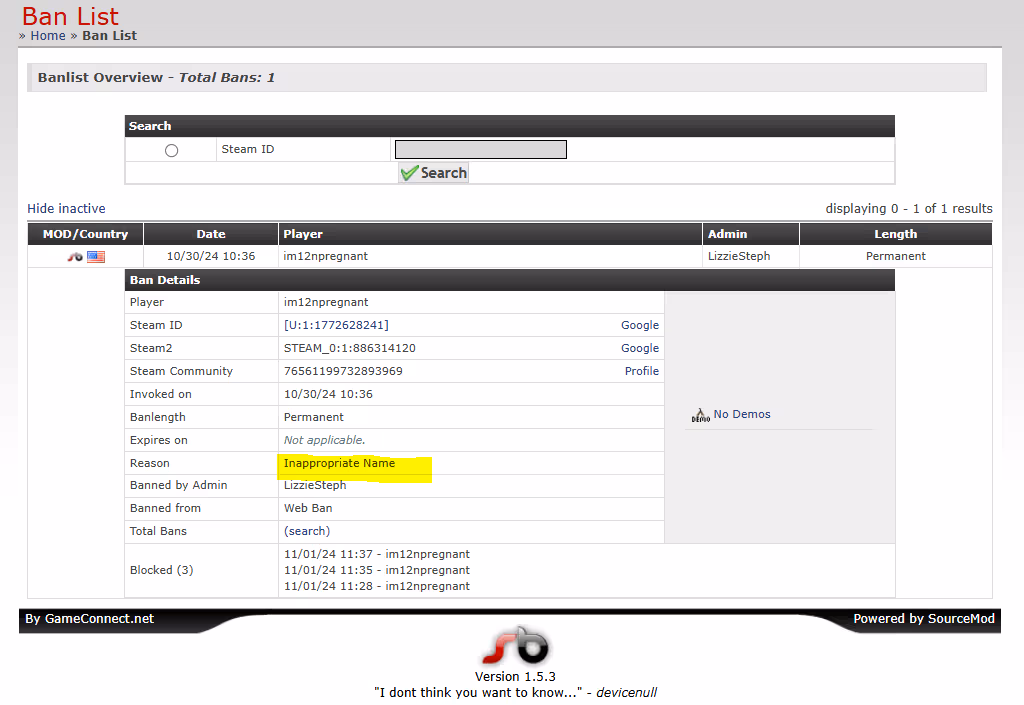Click the No Demos icon

[x=701, y=415]
